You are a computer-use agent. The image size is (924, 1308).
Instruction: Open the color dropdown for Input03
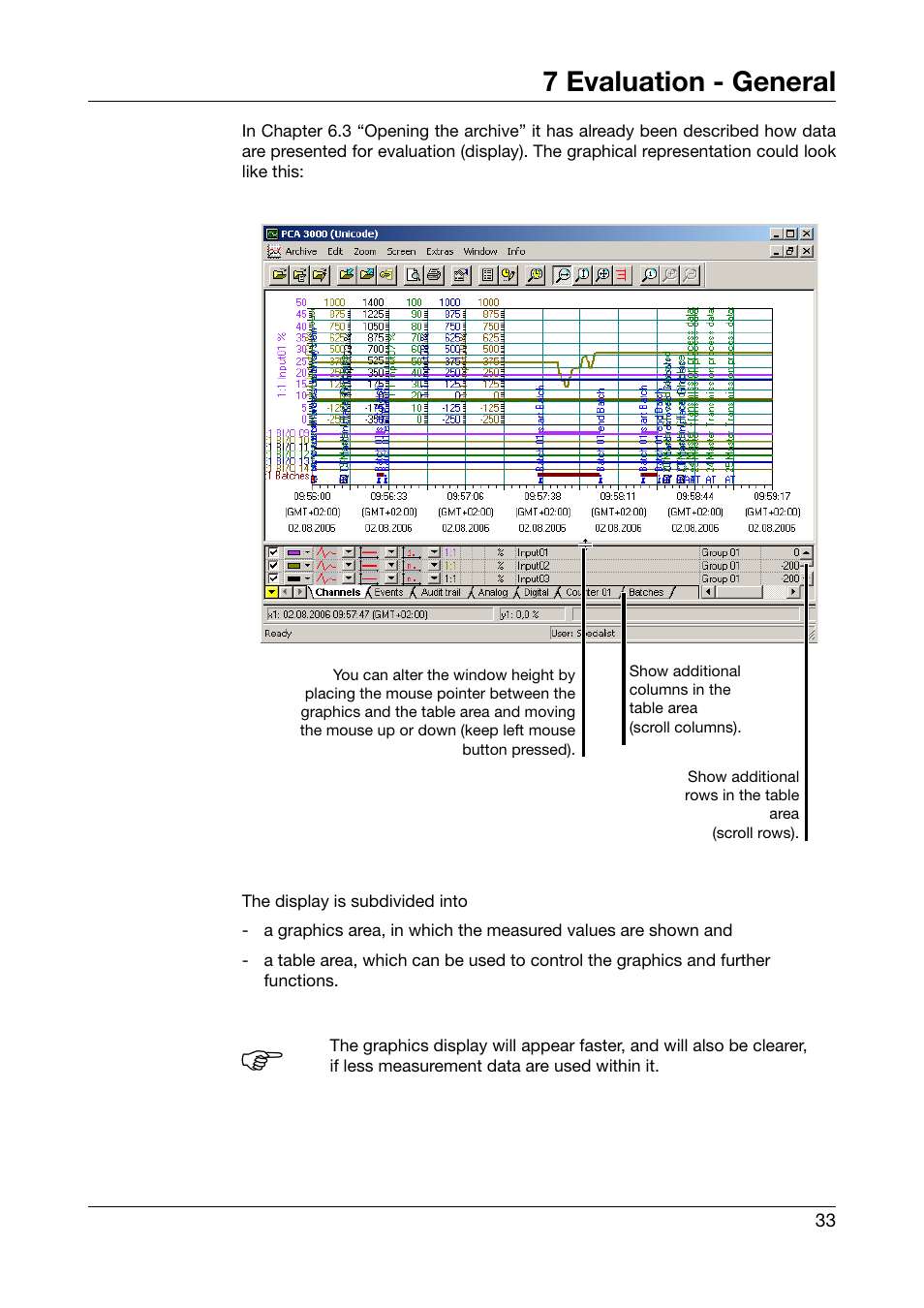pos(308,578)
